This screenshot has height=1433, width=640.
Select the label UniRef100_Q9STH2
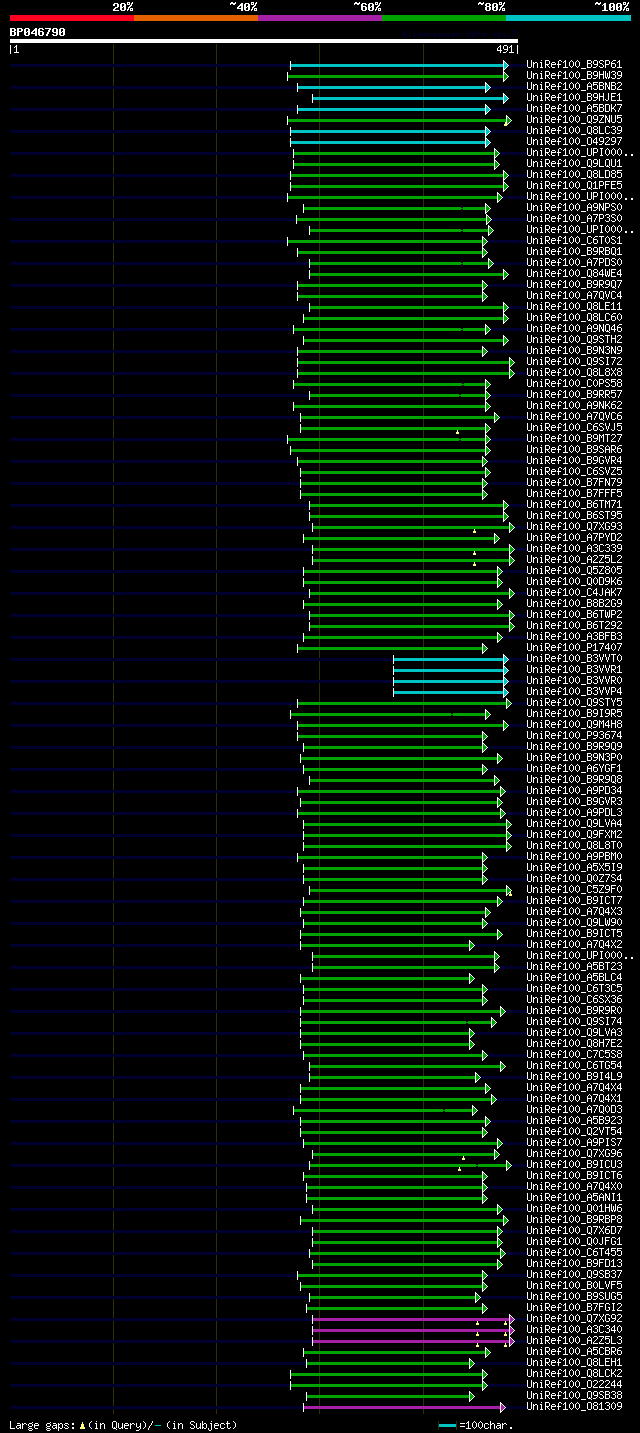(x=574, y=340)
